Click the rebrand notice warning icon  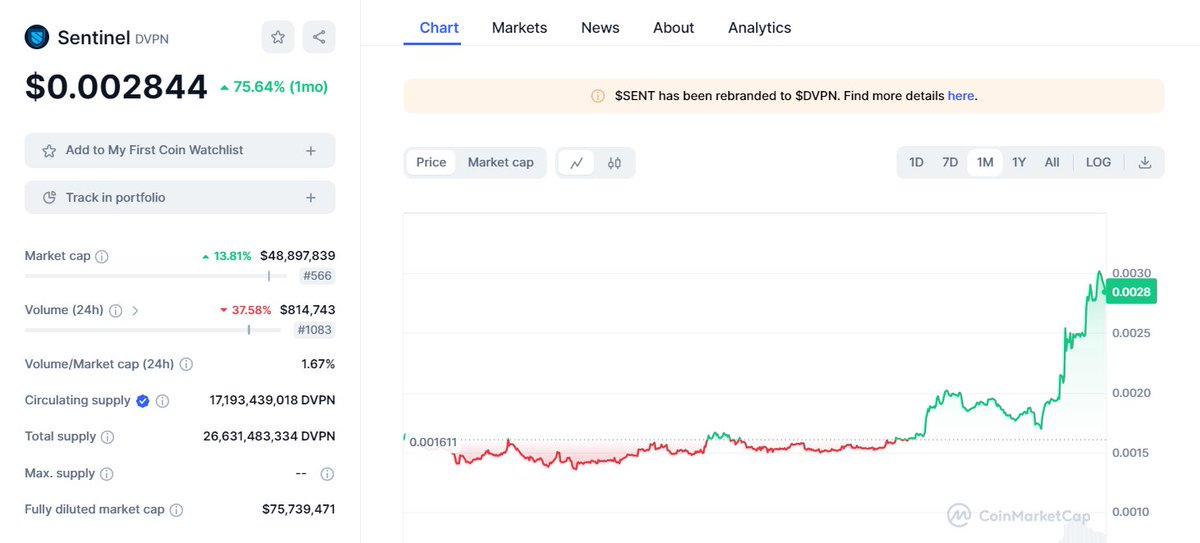tap(598, 96)
